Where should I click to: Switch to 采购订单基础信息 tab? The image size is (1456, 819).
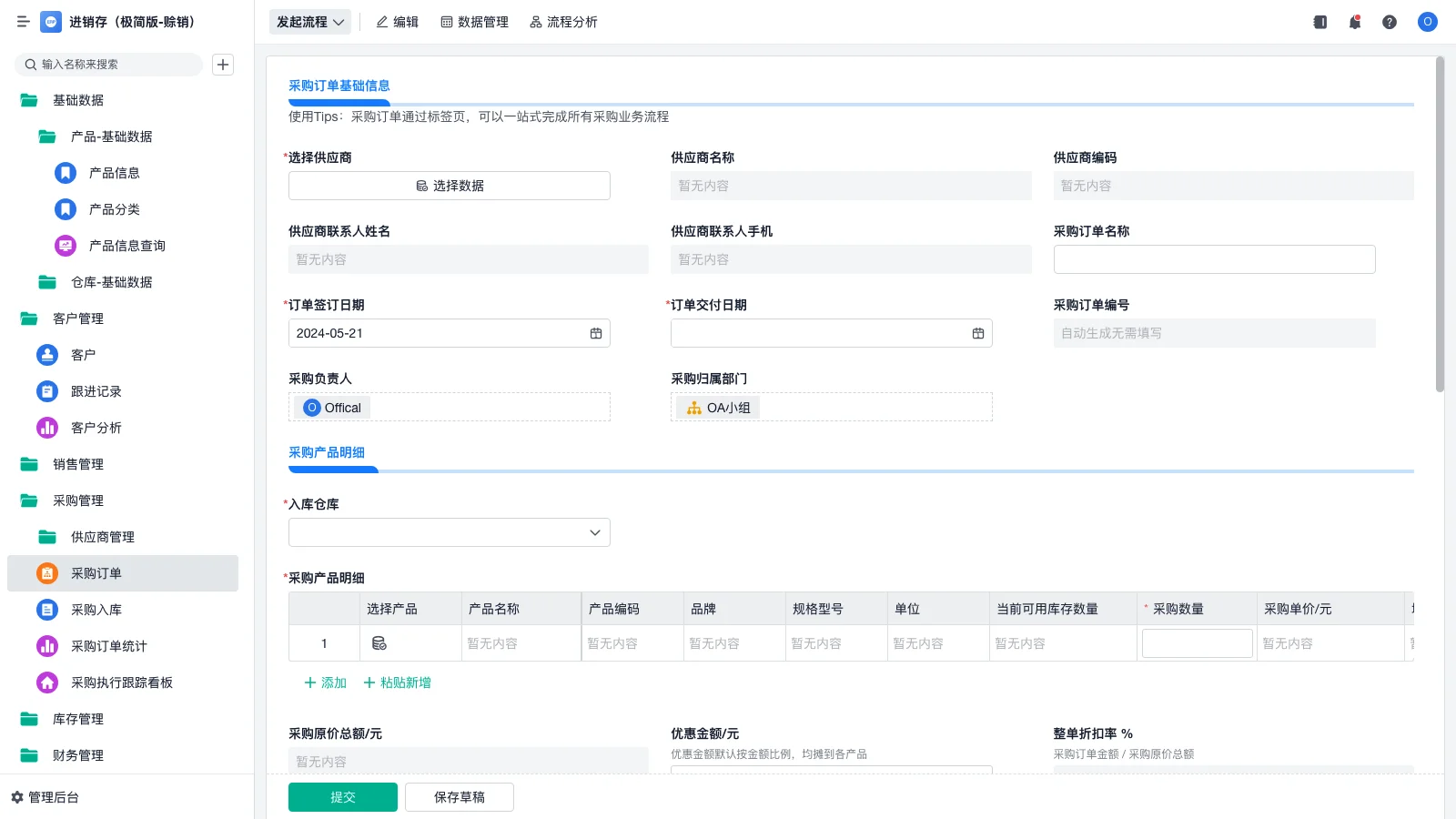(339, 86)
